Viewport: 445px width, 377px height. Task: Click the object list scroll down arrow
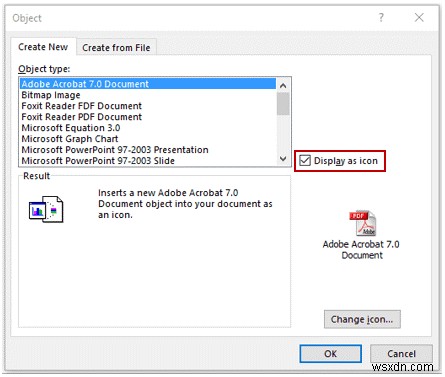283,159
